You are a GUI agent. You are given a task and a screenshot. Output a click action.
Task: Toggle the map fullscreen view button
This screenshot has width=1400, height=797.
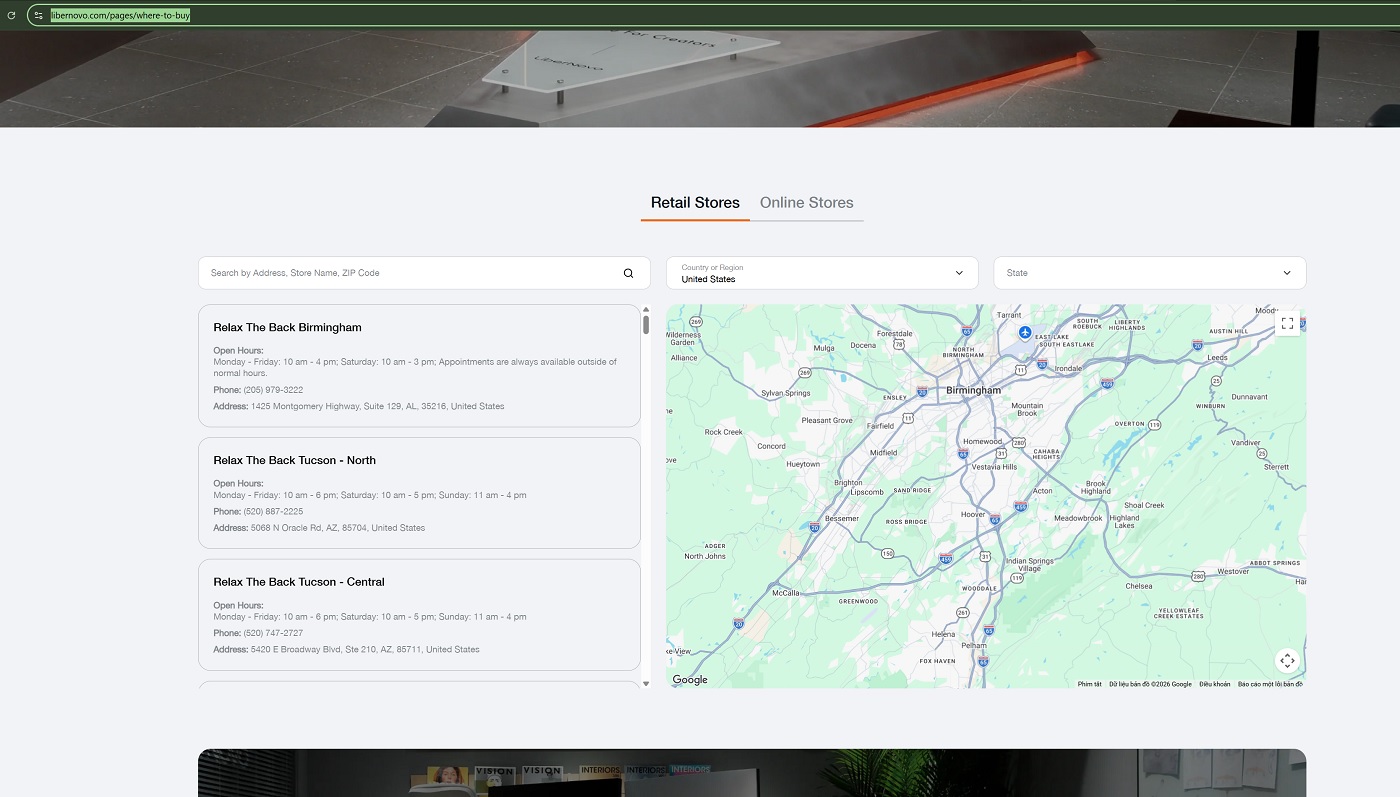(x=1287, y=323)
